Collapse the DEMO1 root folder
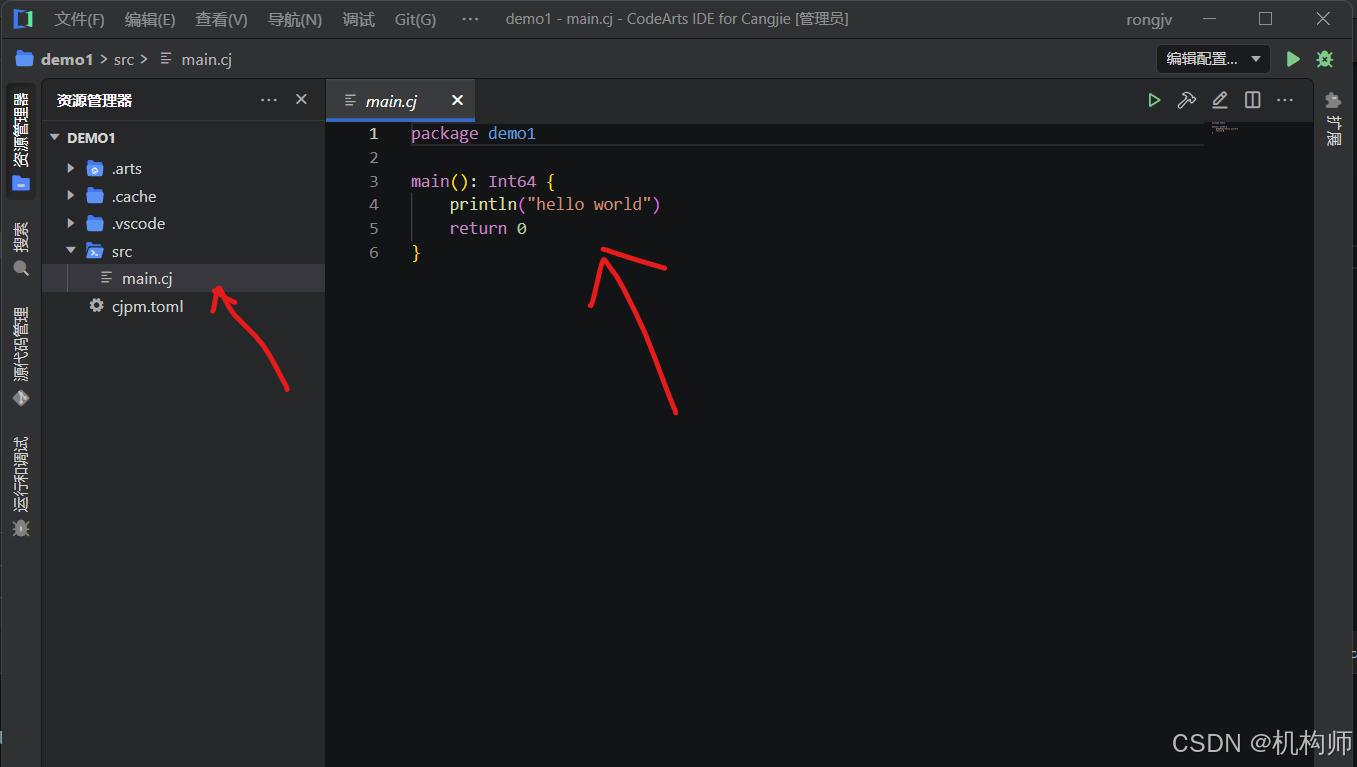 pyautogui.click(x=55, y=138)
